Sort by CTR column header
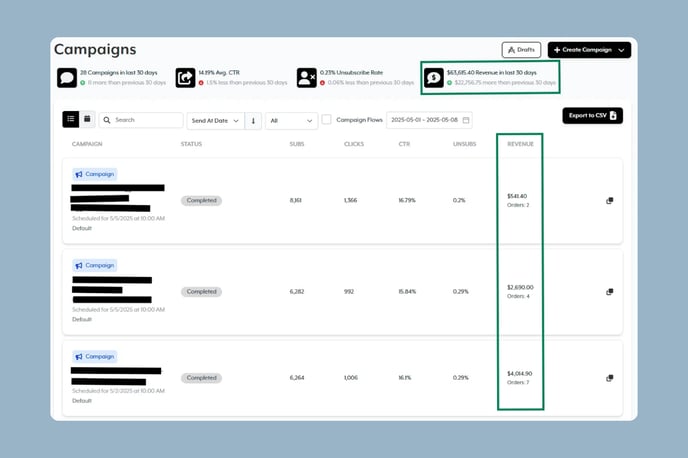This screenshot has width=688, height=458. coord(404,144)
